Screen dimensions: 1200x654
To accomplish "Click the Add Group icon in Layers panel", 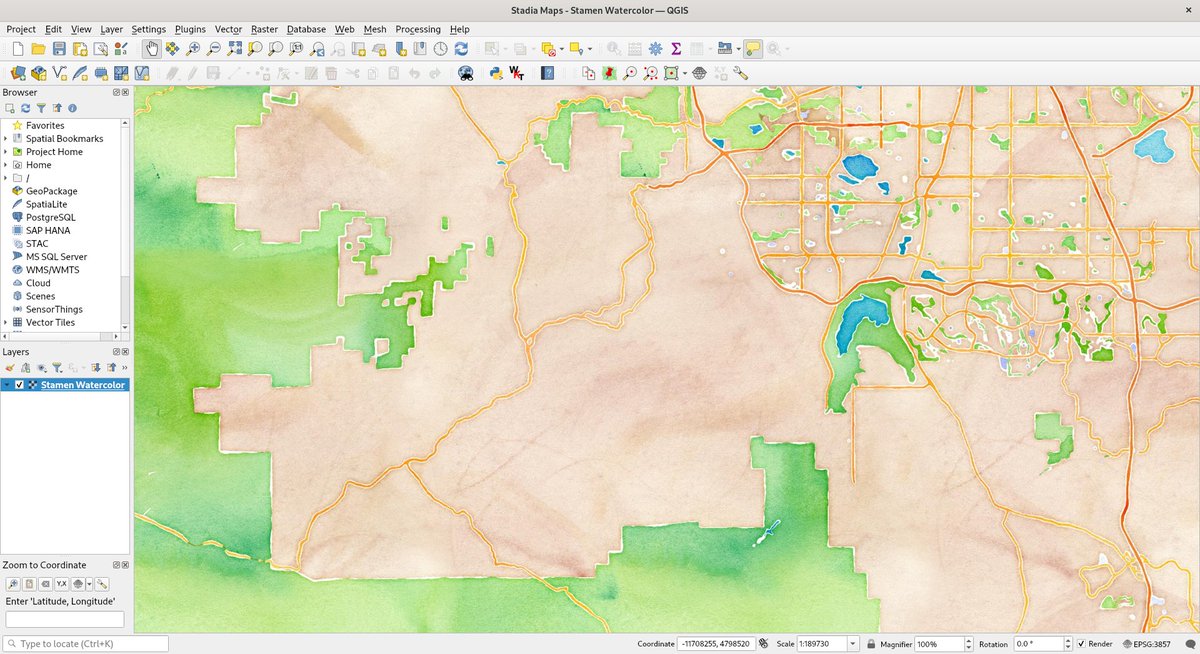I will (25, 368).
